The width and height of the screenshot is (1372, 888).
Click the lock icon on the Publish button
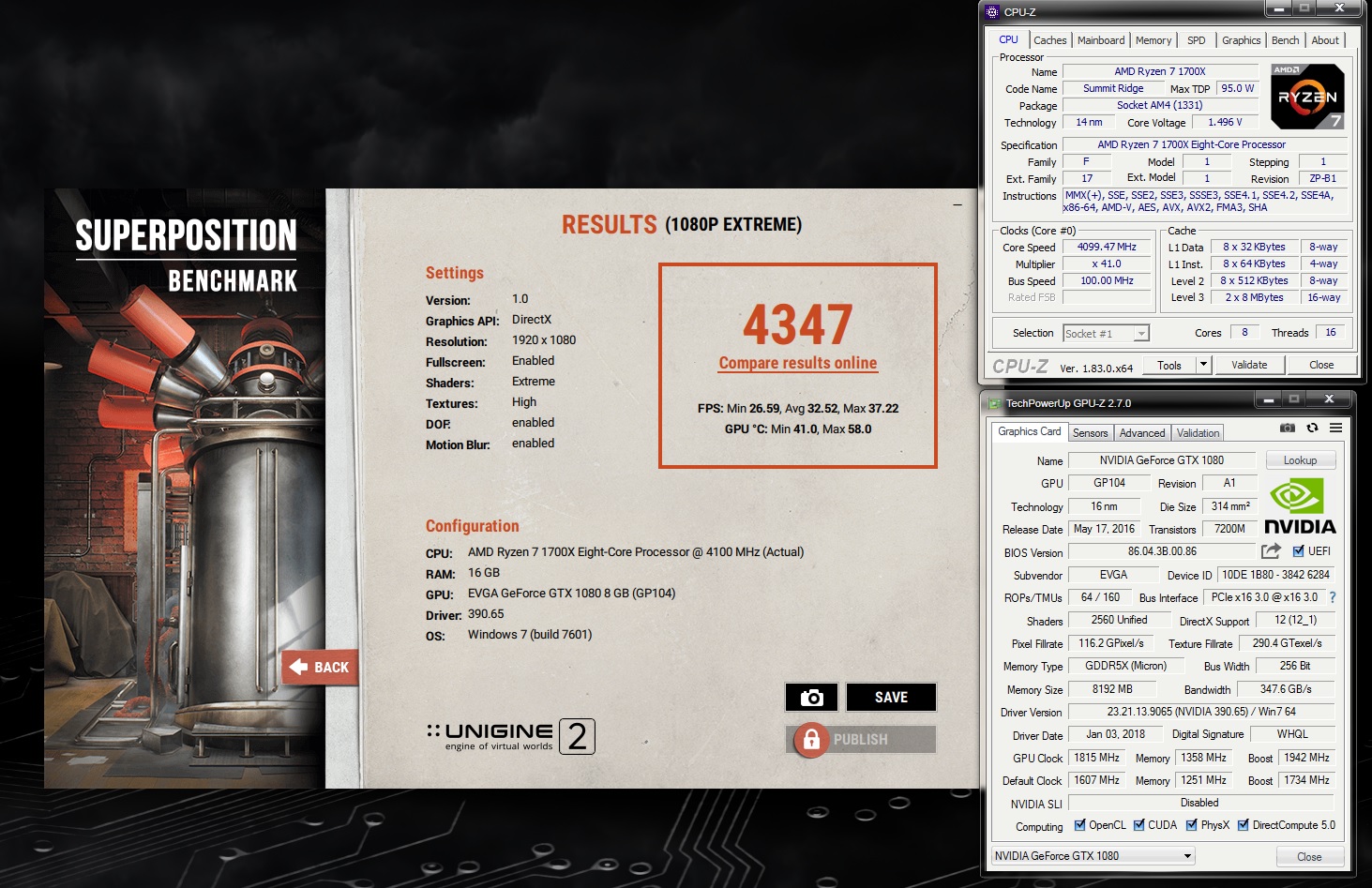812,740
